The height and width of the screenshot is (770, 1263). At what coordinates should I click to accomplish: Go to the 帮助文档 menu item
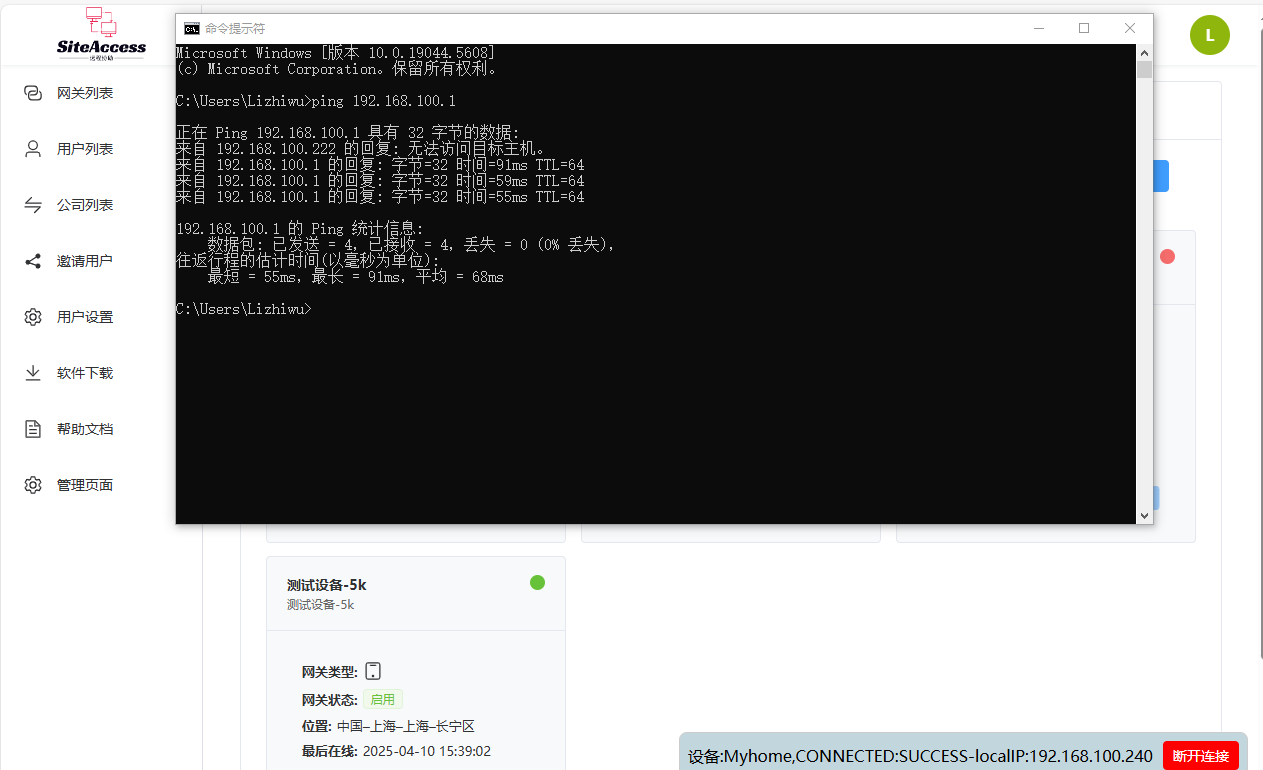tap(85, 429)
